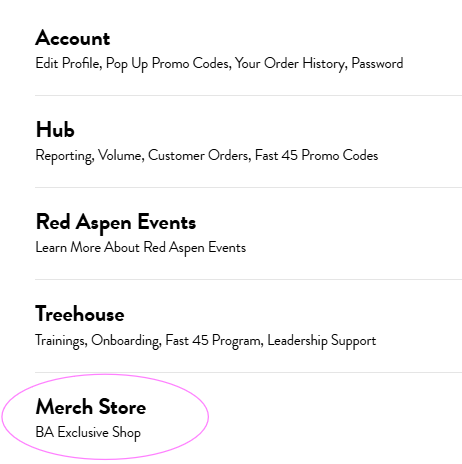Click Leadership Support text under Treehouse
462x464 pixels.
(322, 341)
